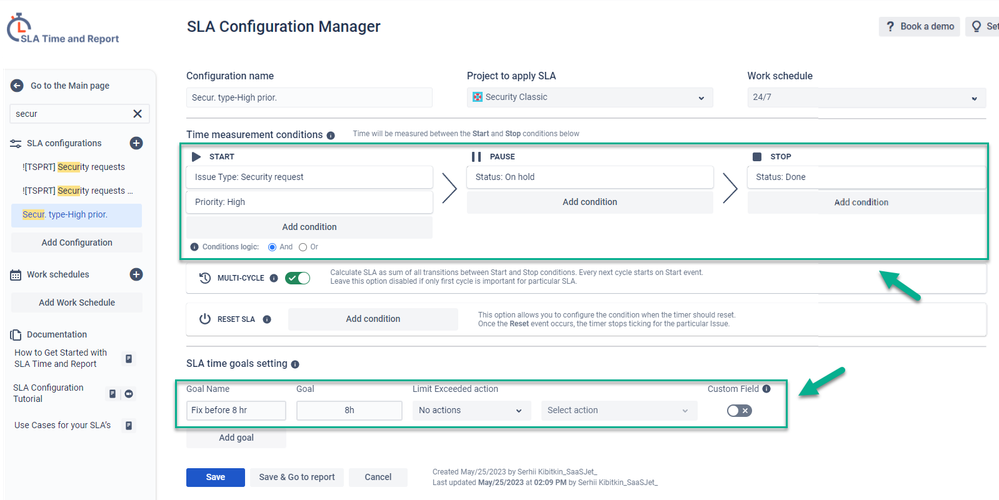Click the Goal Name field 'Fix before 8 hr'
999x500 pixels.
tap(236, 411)
